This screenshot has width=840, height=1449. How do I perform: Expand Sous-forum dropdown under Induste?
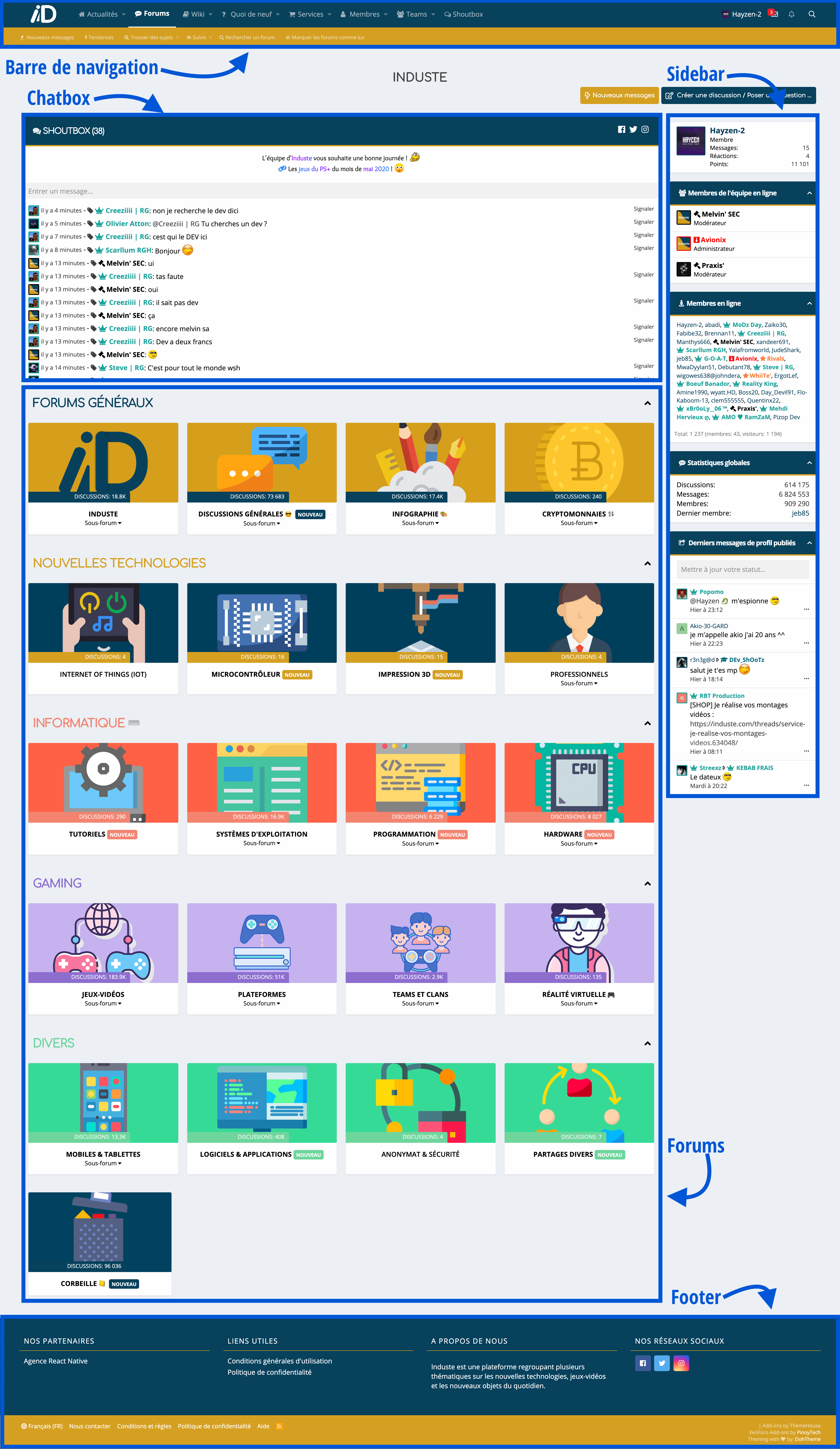pos(103,523)
